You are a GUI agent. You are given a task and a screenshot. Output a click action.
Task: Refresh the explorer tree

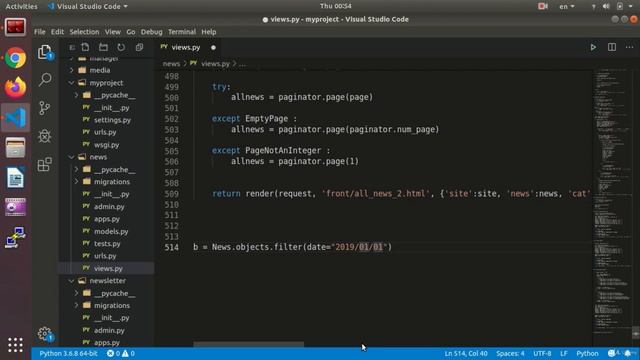tap(121, 47)
